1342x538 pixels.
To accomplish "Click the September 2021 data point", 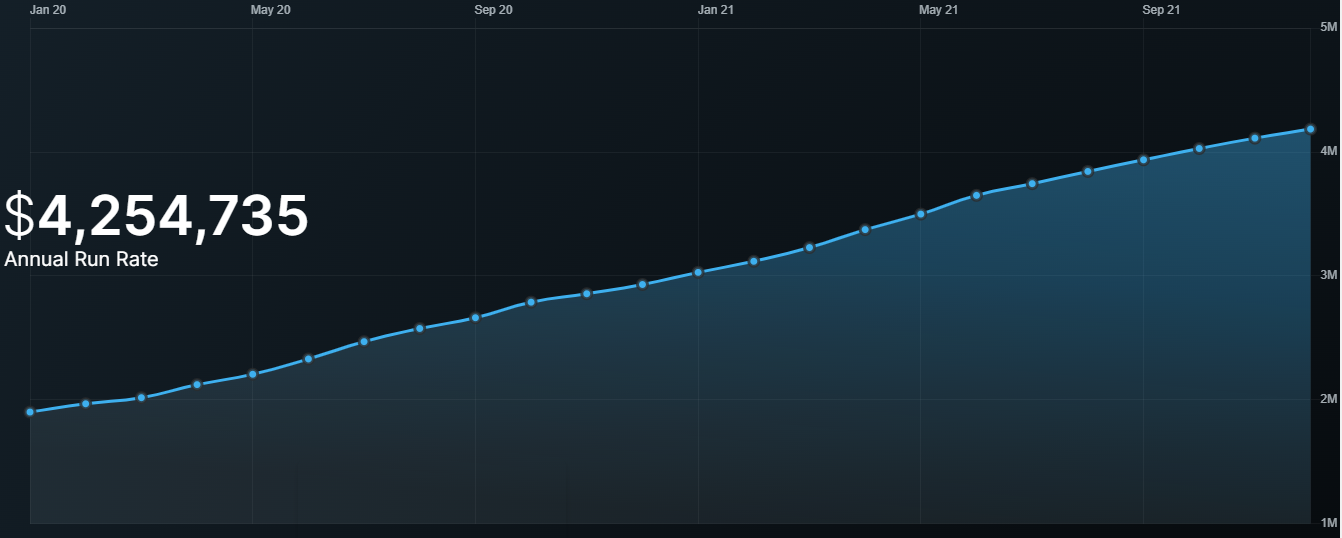I will [1143, 160].
